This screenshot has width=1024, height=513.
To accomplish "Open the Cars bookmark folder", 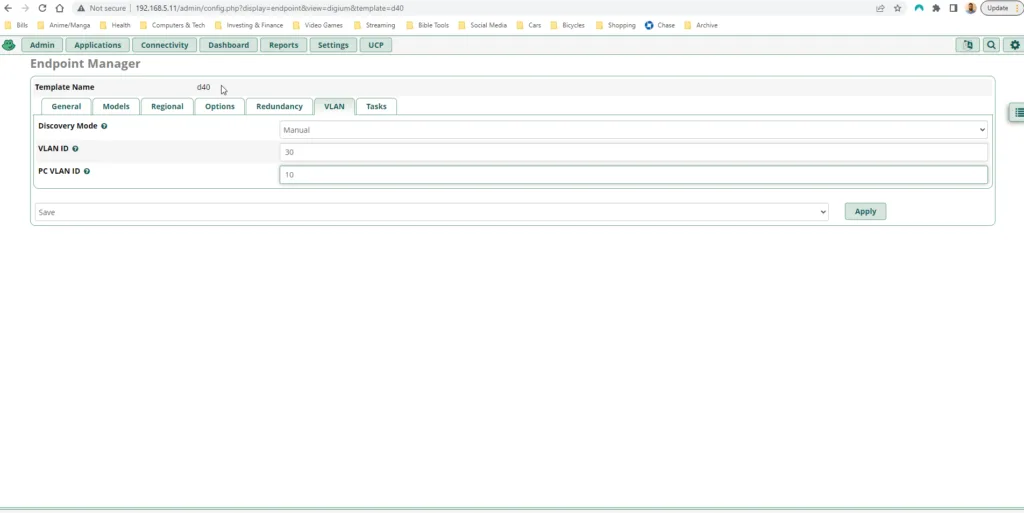I will pyautogui.click(x=529, y=25).
